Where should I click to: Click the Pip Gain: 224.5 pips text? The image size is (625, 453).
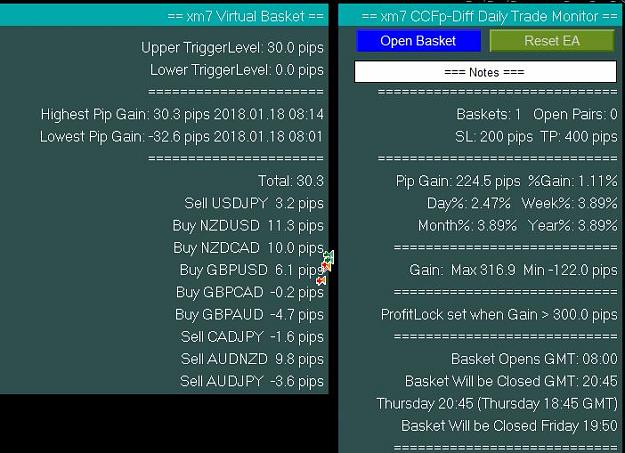[458, 181]
